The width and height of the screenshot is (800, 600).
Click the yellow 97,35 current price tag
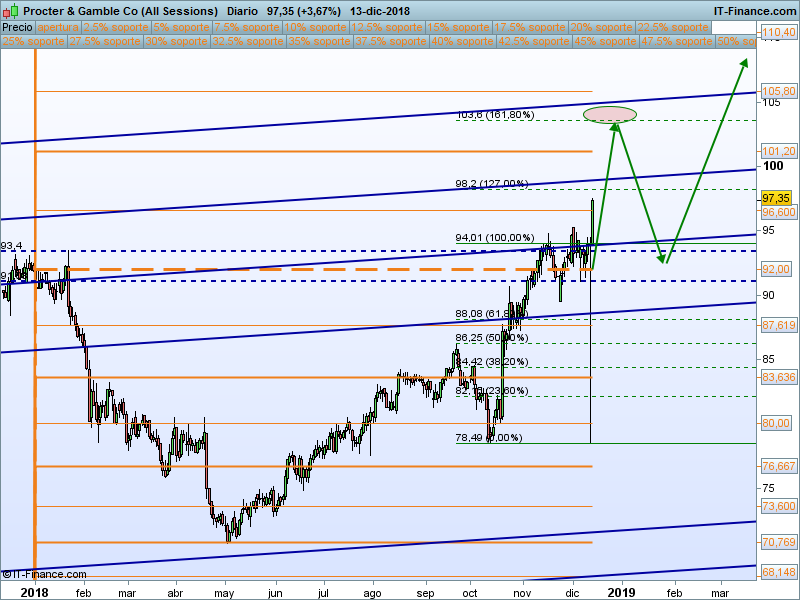[776, 198]
